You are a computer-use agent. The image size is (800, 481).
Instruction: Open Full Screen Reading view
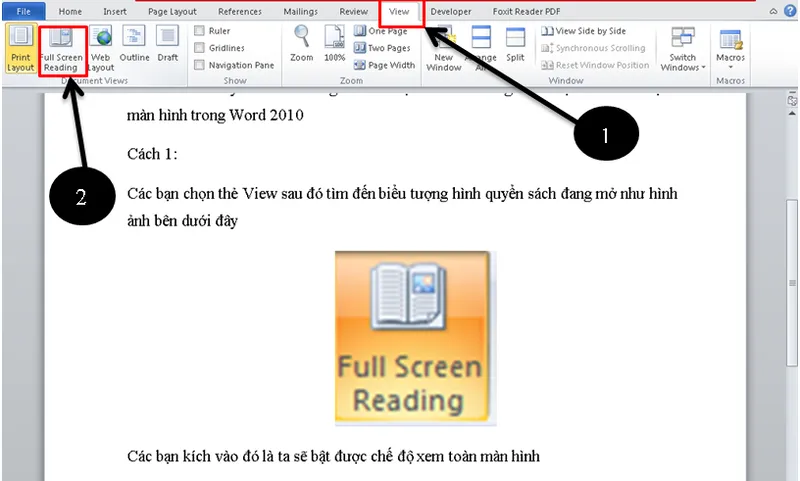click(x=61, y=50)
